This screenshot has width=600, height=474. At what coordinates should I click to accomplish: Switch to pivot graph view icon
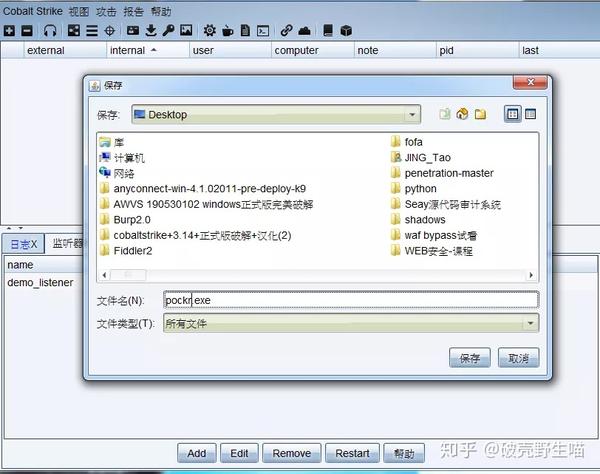[x=73, y=31]
